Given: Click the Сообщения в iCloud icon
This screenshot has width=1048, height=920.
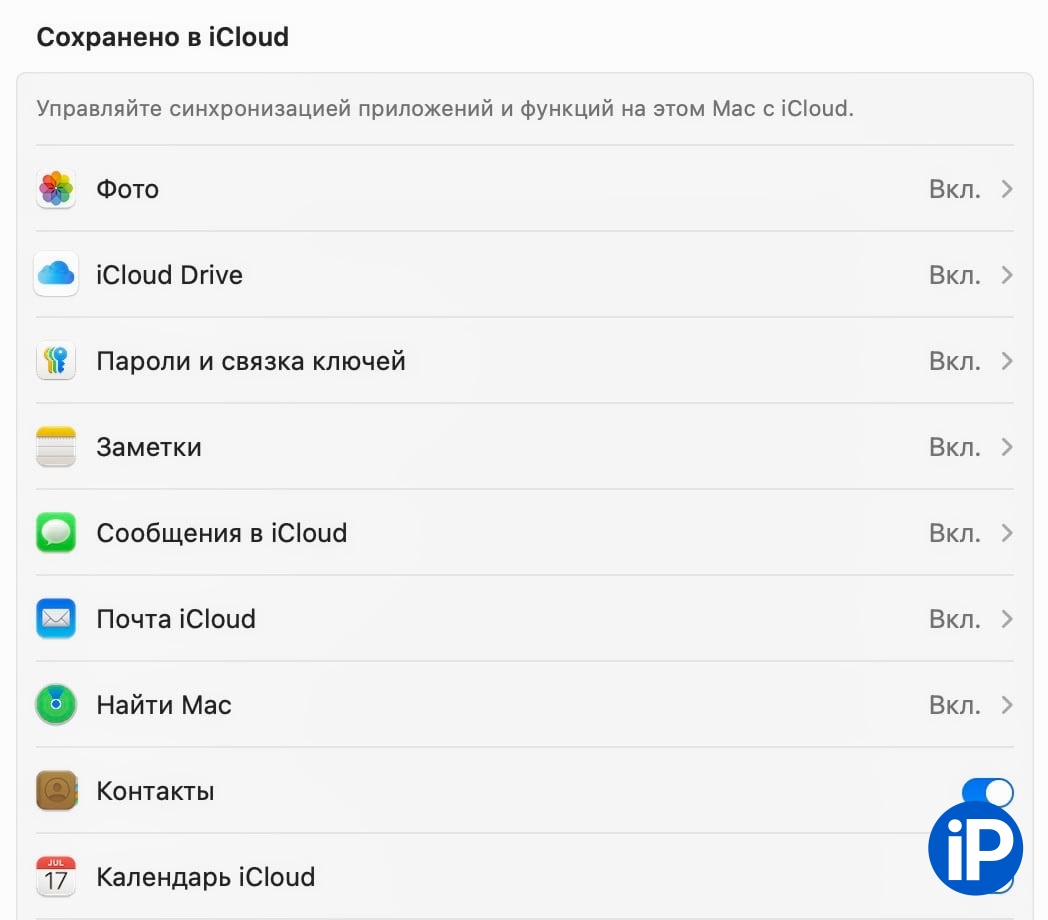Looking at the screenshot, I should (56, 533).
